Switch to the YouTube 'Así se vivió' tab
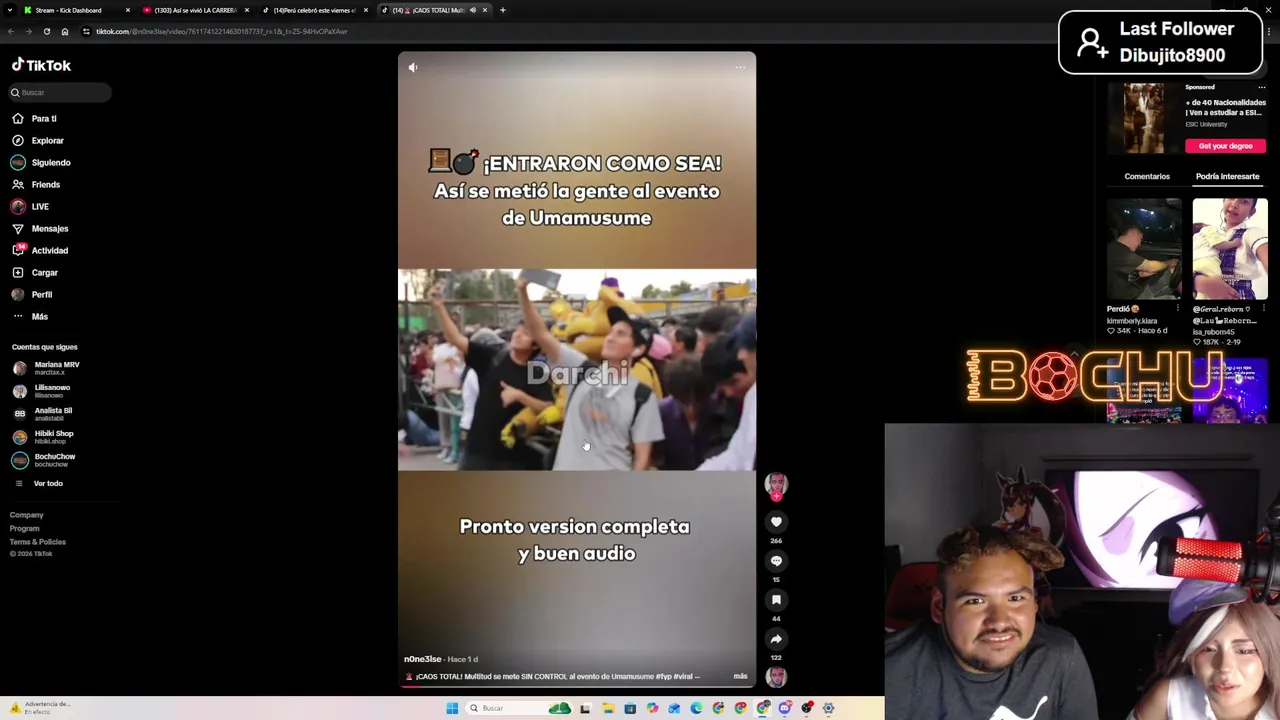Viewport: 1280px width, 720px height. [x=195, y=10]
